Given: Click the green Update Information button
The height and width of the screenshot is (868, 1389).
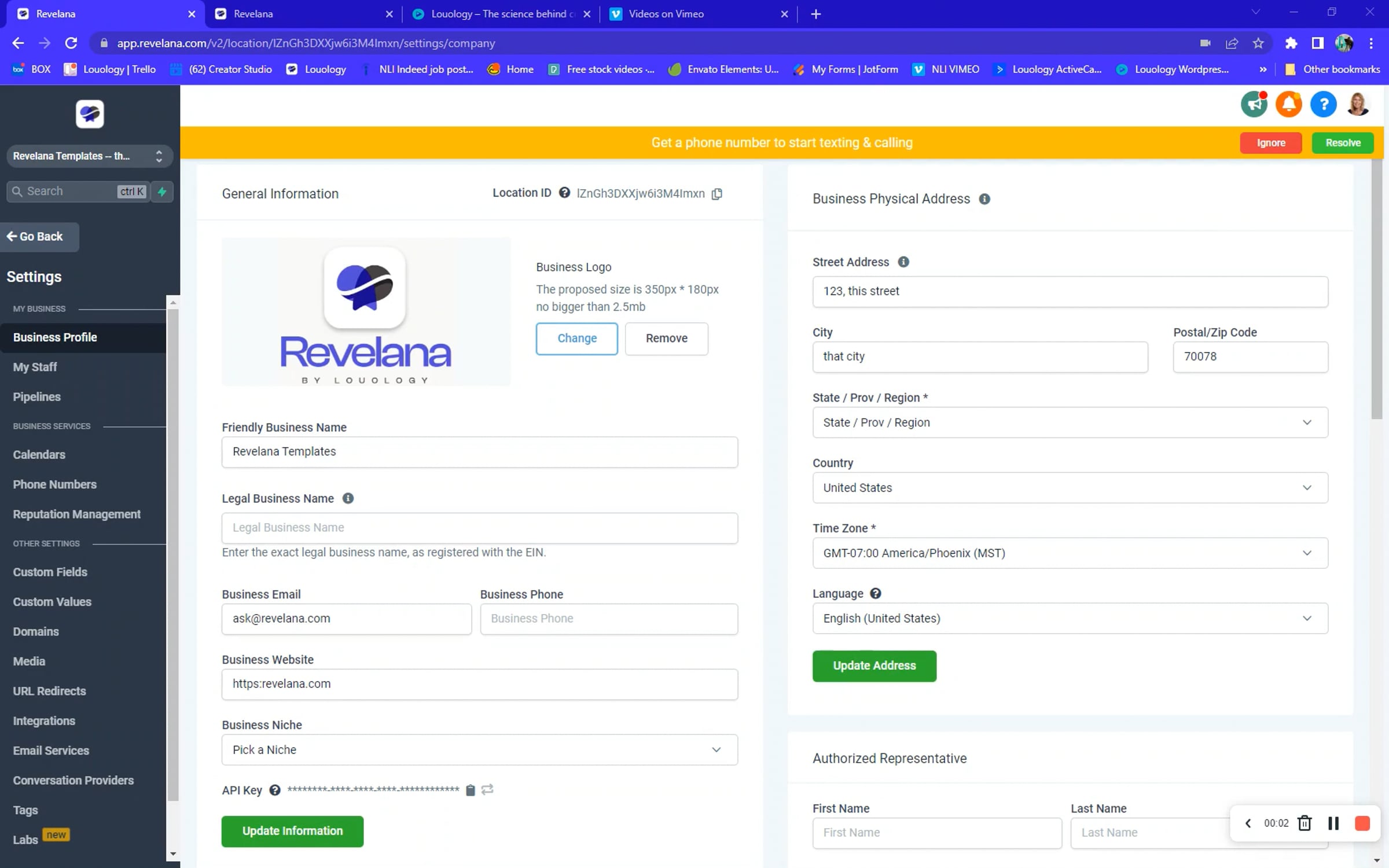Looking at the screenshot, I should [292, 832].
